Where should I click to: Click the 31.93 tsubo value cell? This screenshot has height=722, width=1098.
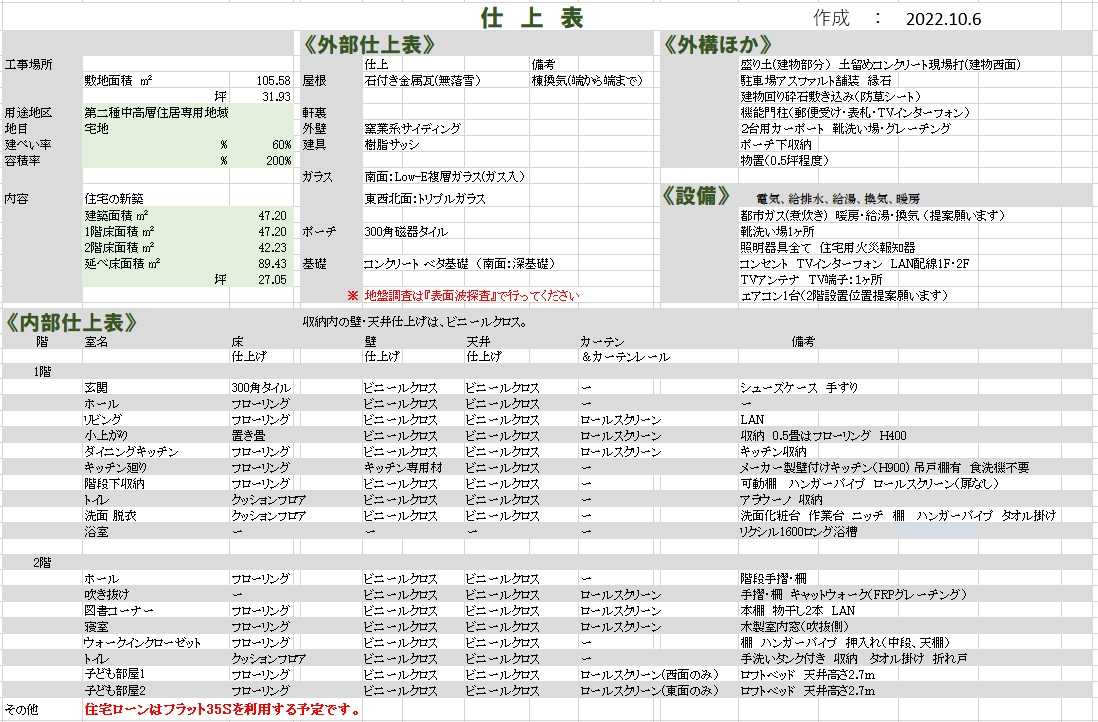click(276, 97)
